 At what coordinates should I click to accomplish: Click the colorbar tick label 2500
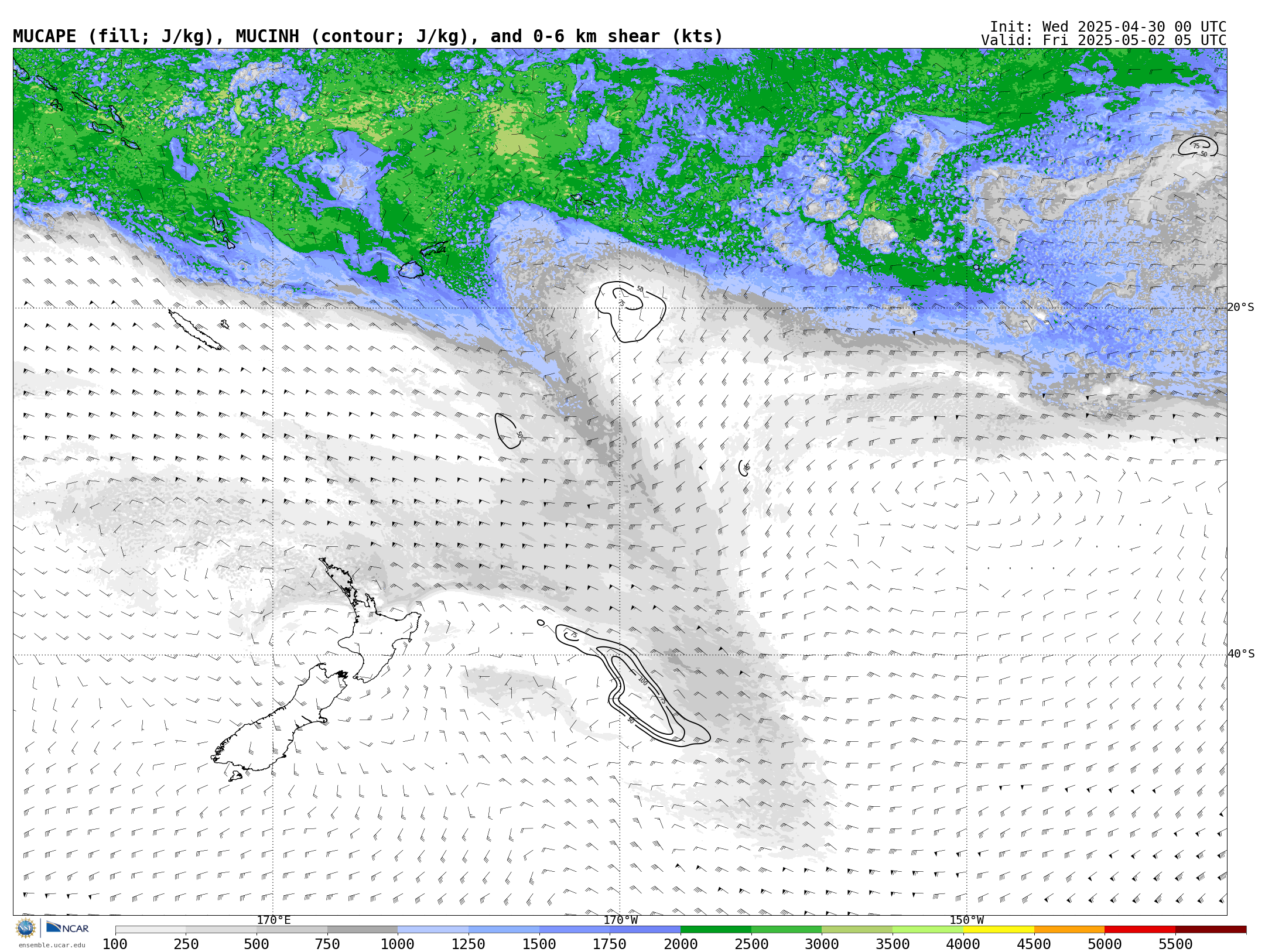[x=751, y=944]
